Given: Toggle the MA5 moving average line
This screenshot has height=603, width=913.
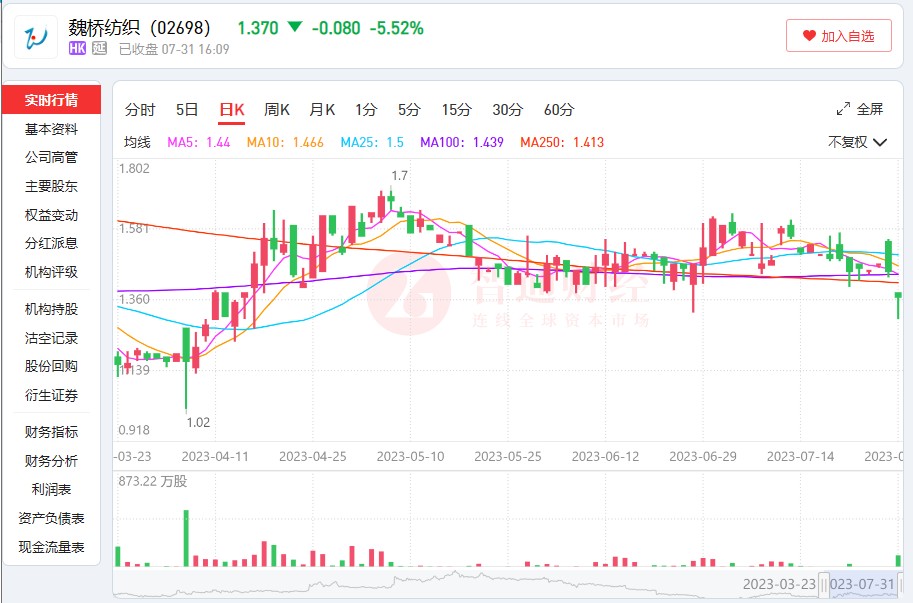Looking at the screenshot, I should click(x=198, y=142).
